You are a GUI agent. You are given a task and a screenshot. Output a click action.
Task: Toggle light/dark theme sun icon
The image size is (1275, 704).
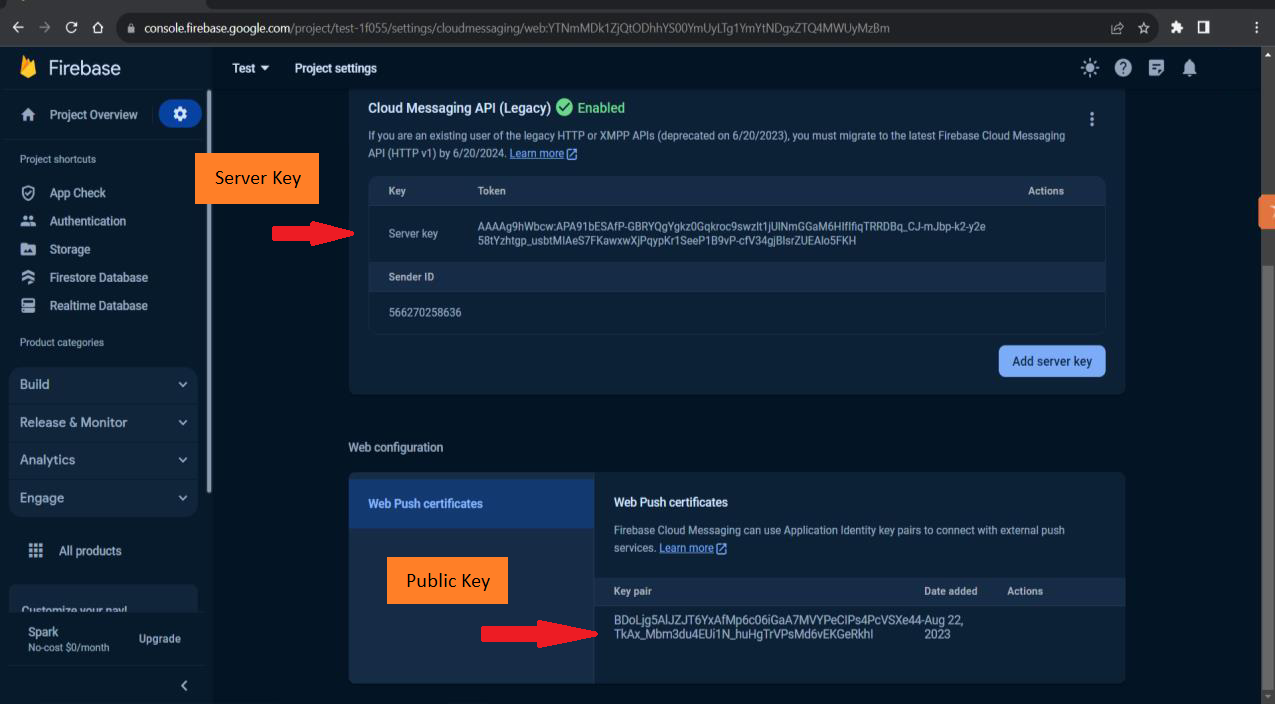pyautogui.click(x=1090, y=68)
